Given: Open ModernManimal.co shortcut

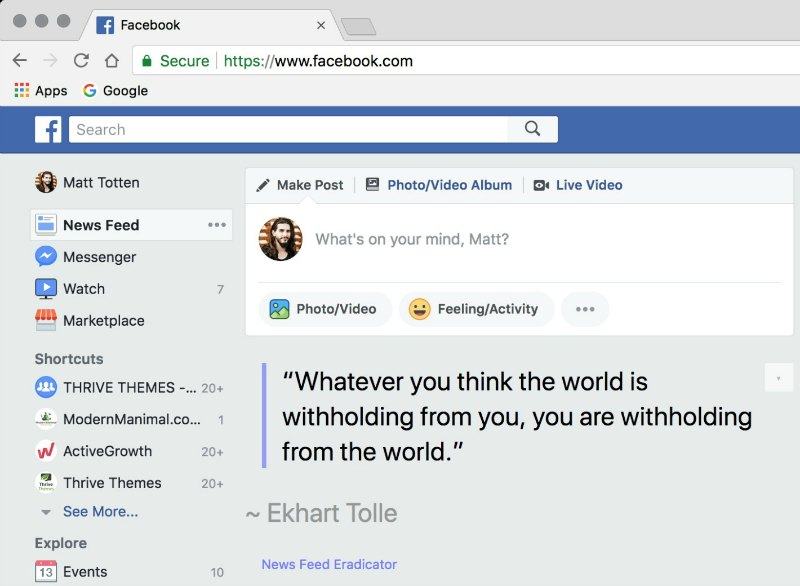Looking at the screenshot, I should click(130, 419).
